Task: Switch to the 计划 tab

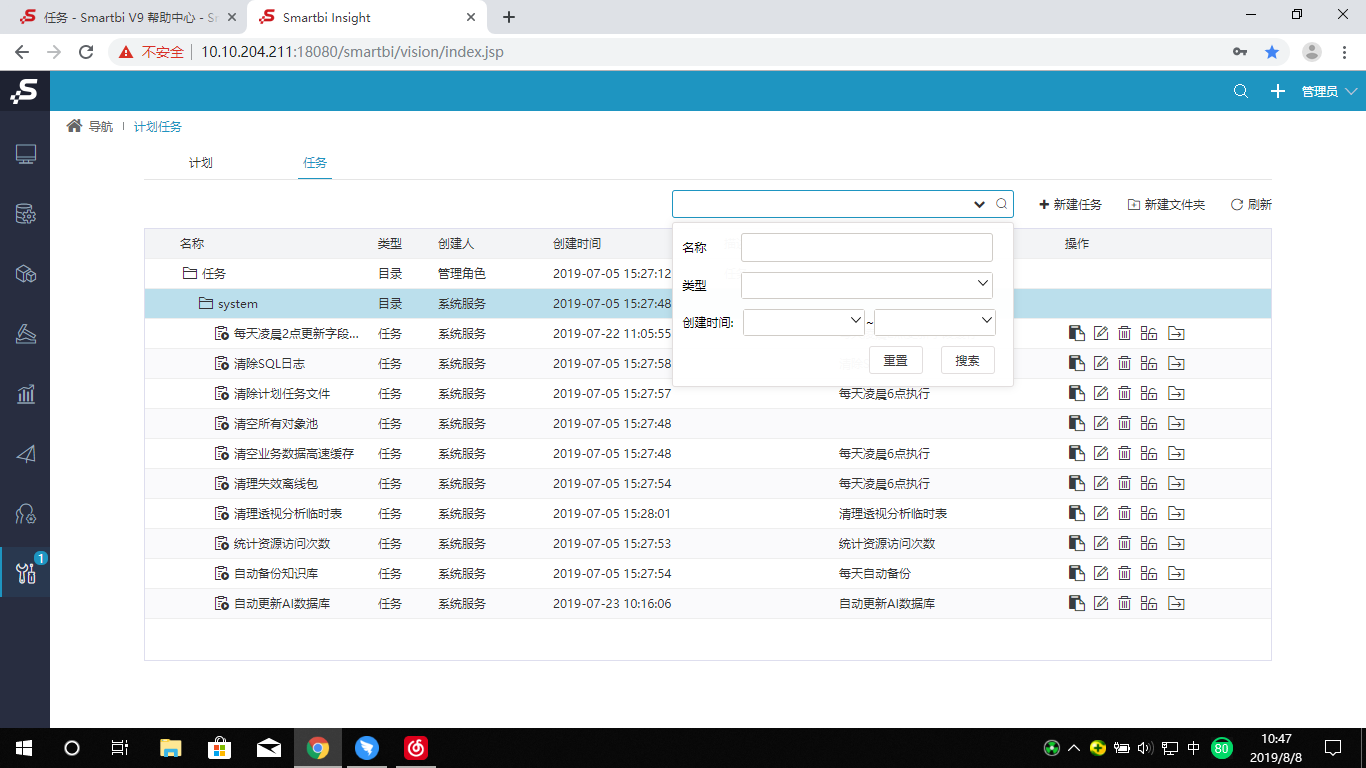Action: pyautogui.click(x=200, y=162)
